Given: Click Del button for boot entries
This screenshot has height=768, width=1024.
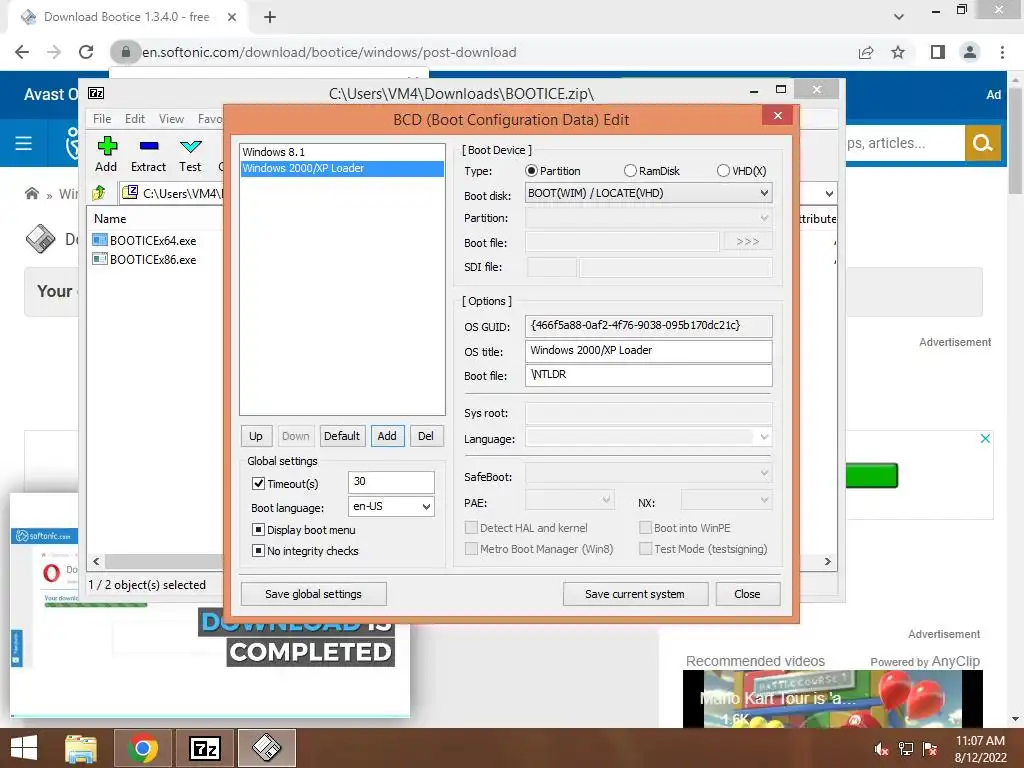Looking at the screenshot, I should 425,436.
